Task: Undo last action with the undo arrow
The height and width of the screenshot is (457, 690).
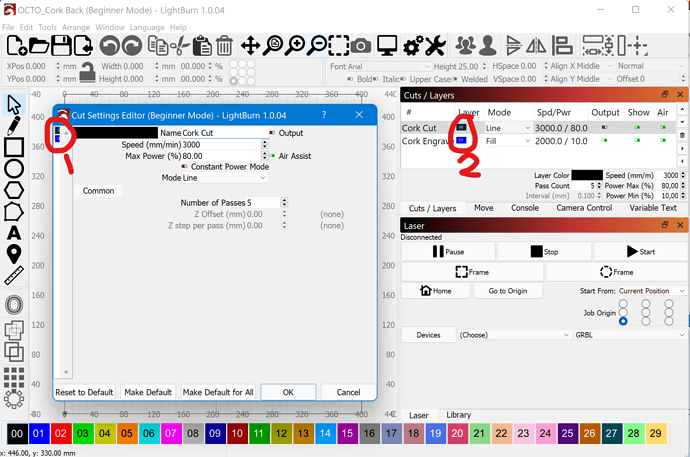Action: pyautogui.click(x=110, y=45)
